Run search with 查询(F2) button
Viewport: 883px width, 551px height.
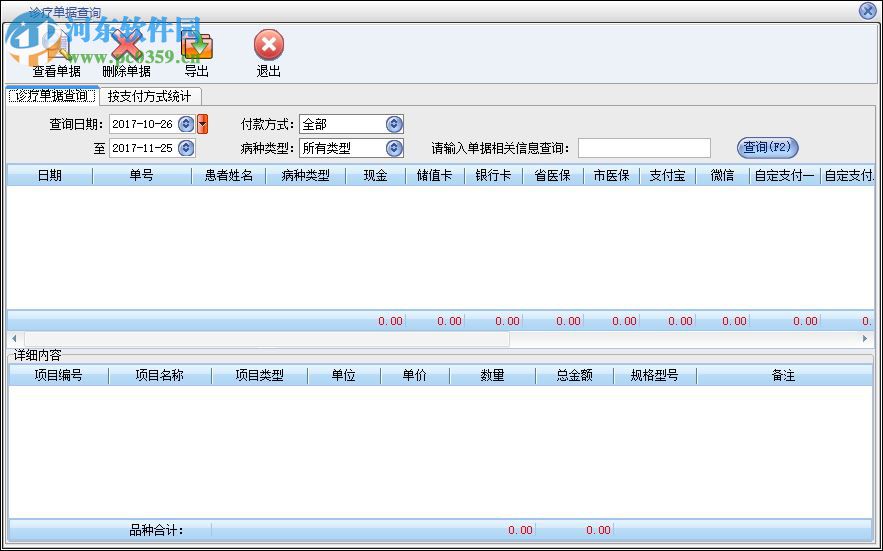(x=768, y=148)
